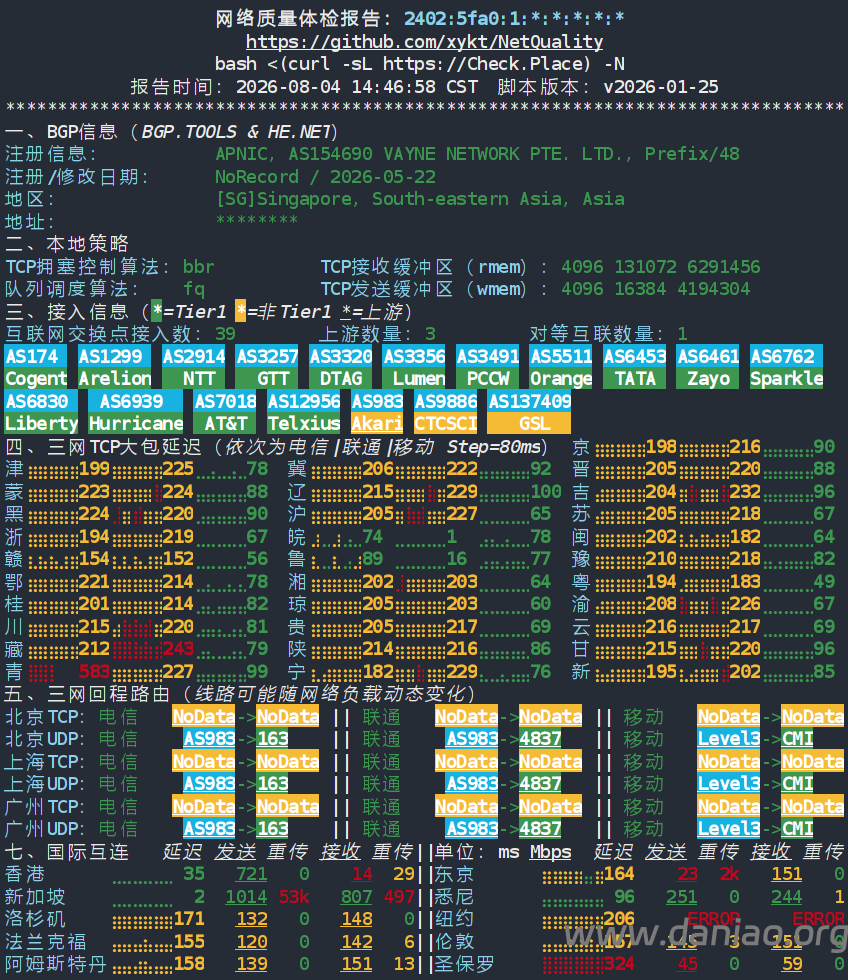Click the report time 2026-08-04 14:46:58
The height and width of the screenshot is (980, 848).
356,86
